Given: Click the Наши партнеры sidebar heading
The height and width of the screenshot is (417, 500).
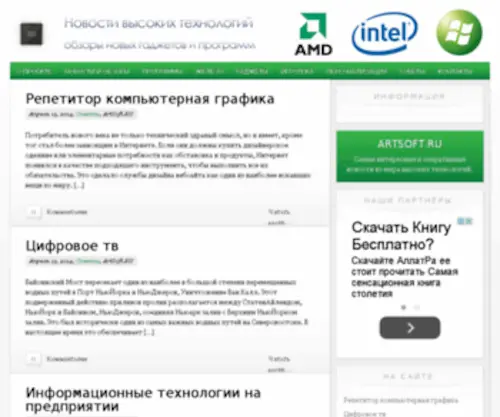Looking at the screenshot, I should (x=407, y=200).
